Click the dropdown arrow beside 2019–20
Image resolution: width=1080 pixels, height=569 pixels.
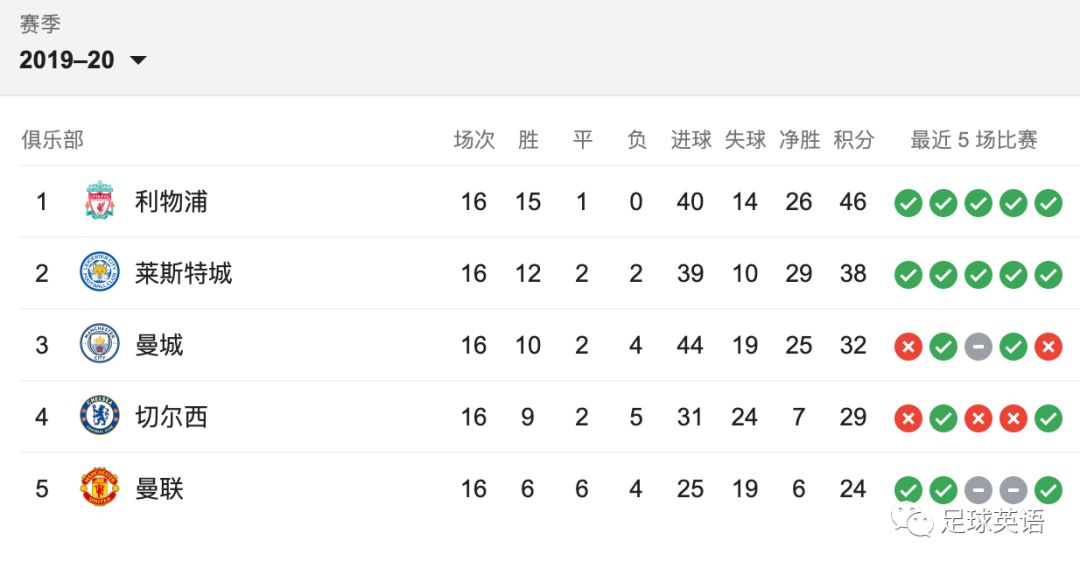point(138,60)
